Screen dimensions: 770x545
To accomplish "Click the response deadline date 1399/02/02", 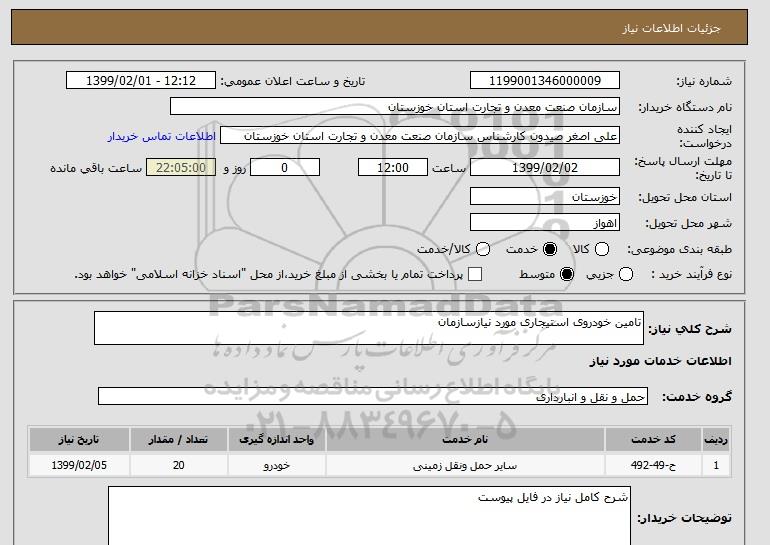I will pyautogui.click(x=545, y=167).
